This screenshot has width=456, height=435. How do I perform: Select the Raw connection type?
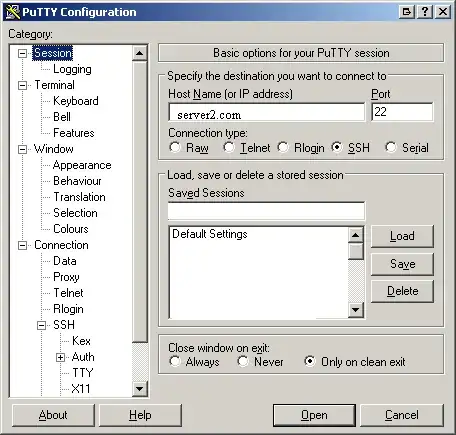click(x=175, y=147)
